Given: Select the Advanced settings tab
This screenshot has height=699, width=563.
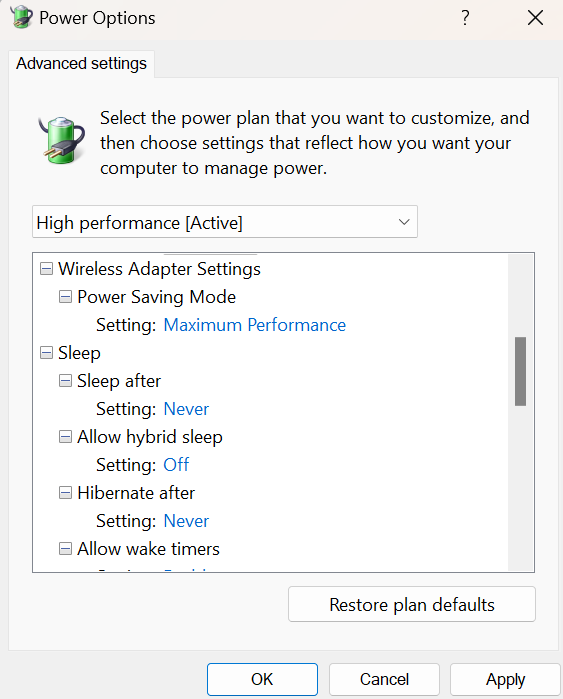Looking at the screenshot, I should tap(82, 64).
